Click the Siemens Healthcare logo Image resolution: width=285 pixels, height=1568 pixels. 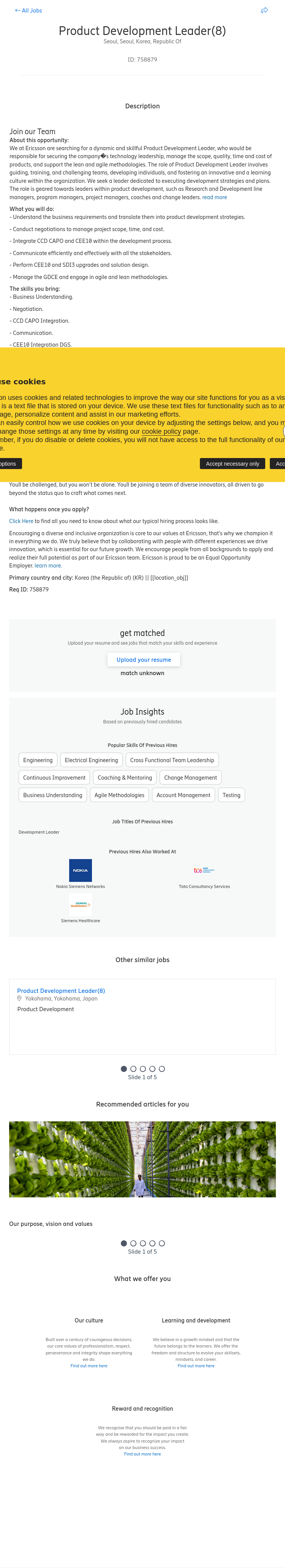[81, 905]
